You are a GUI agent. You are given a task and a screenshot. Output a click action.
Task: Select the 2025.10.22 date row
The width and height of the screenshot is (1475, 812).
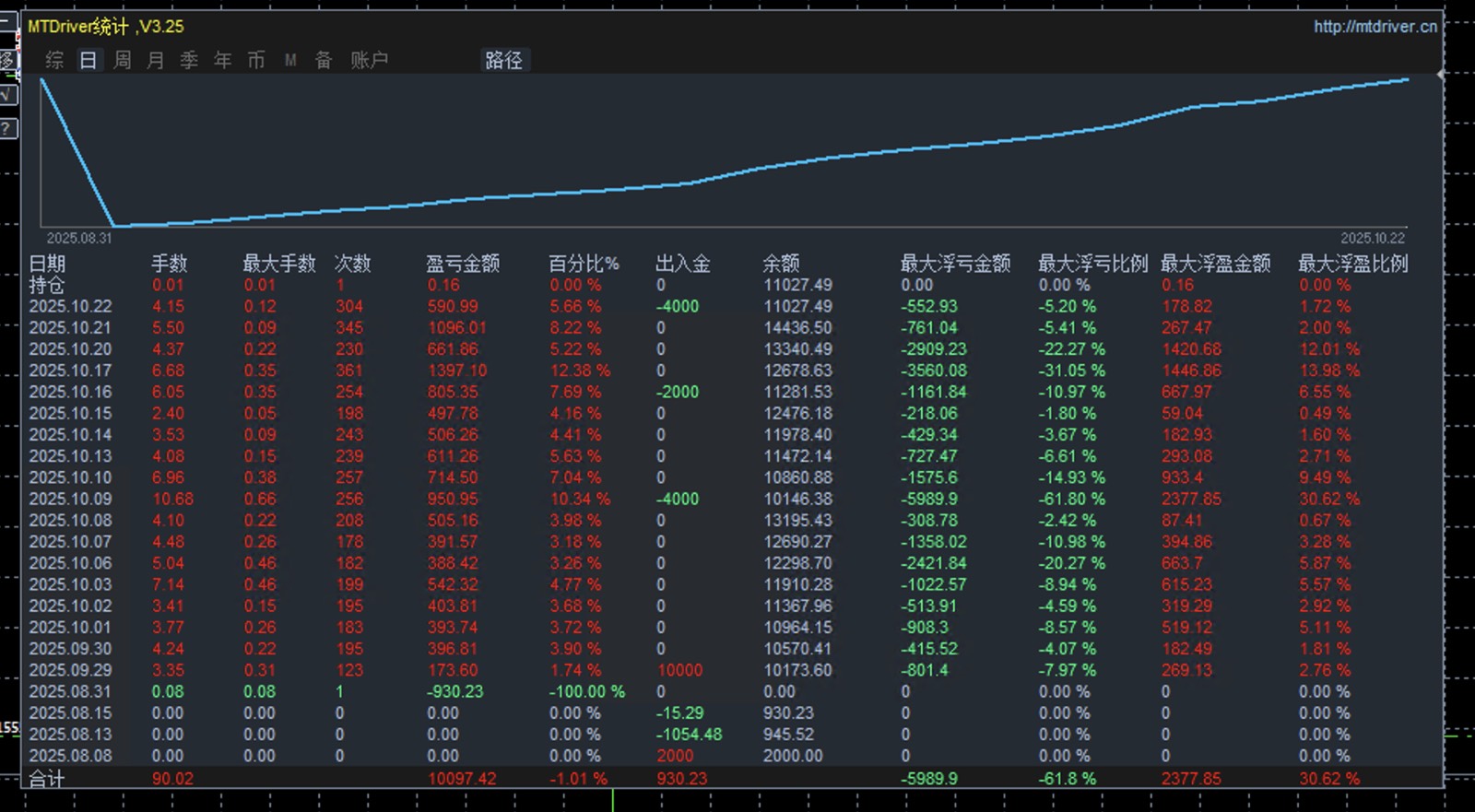[71, 307]
